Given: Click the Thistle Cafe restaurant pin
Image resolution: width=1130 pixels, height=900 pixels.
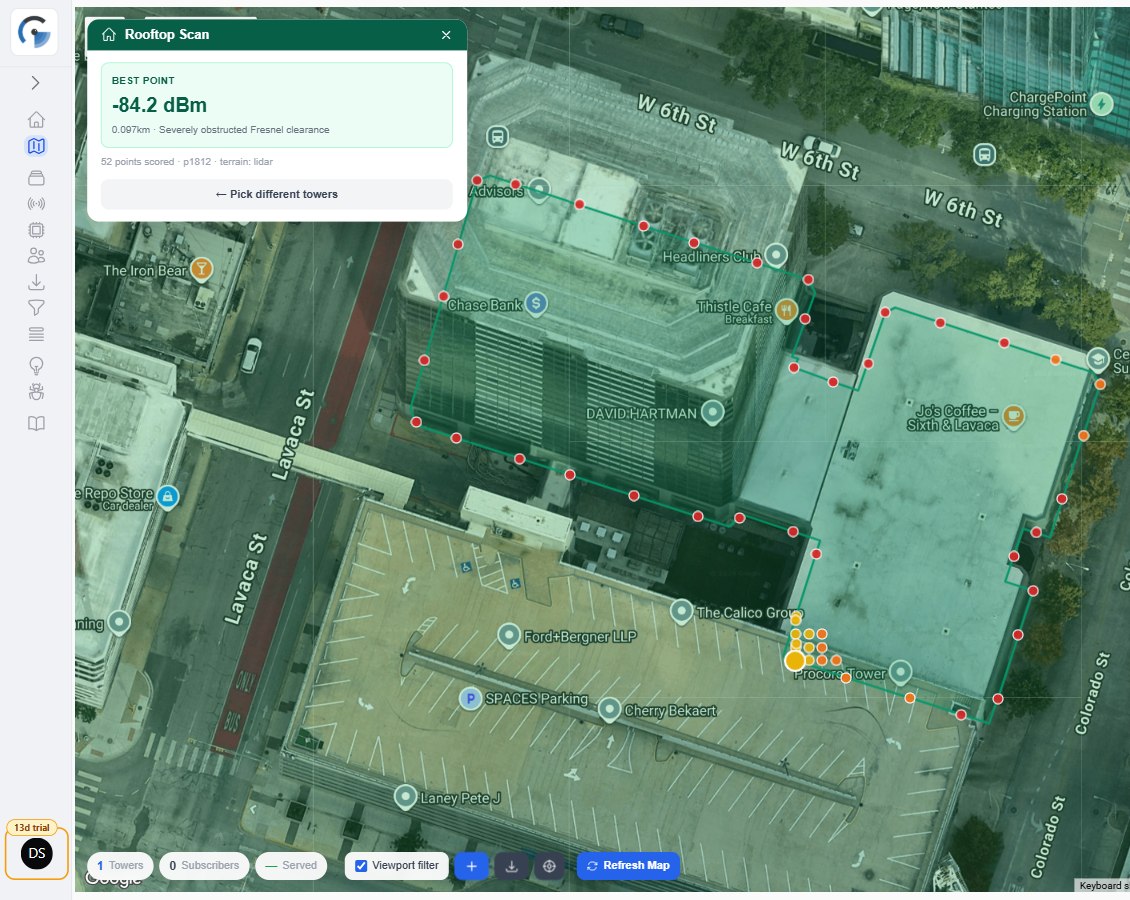Looking at the screenshot, I should (x=786, y=310).
